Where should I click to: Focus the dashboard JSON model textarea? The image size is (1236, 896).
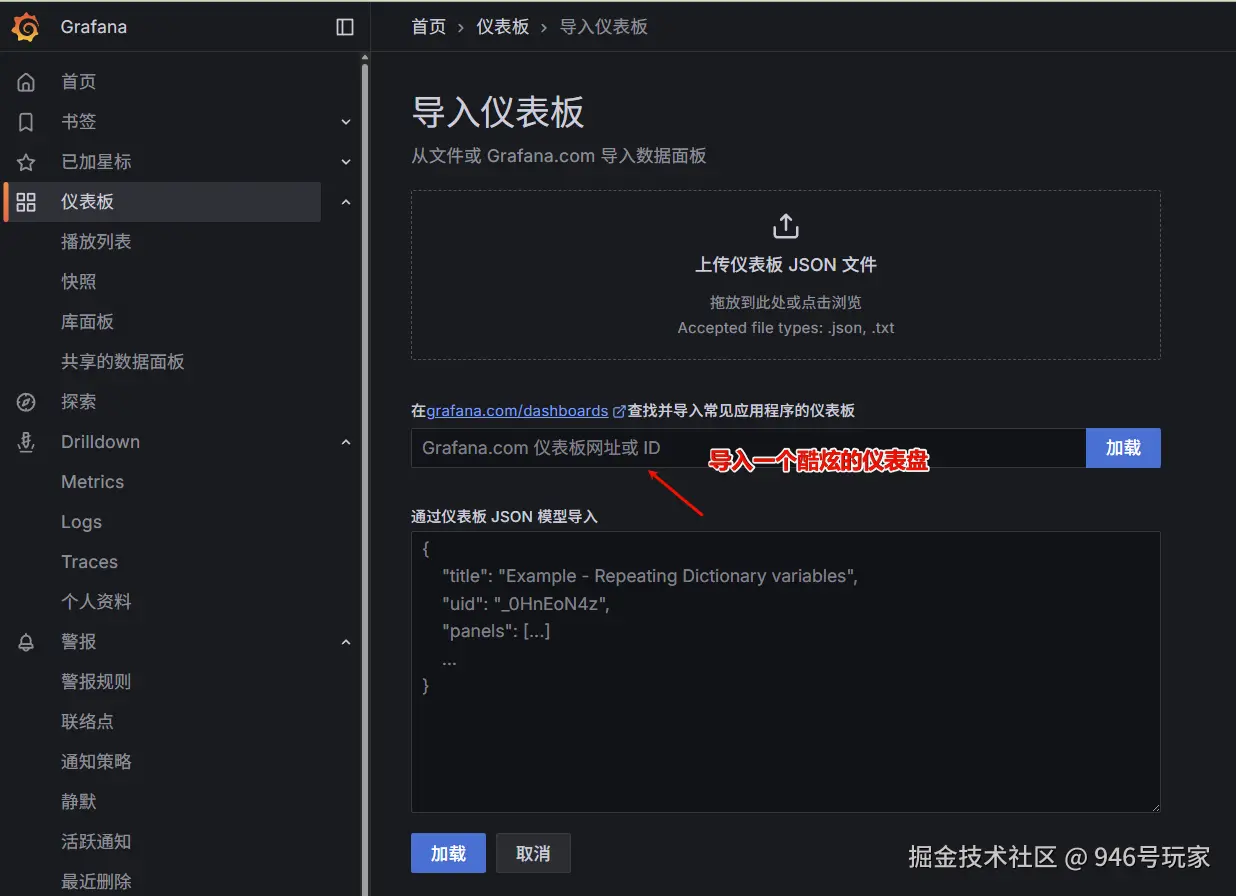786,672
